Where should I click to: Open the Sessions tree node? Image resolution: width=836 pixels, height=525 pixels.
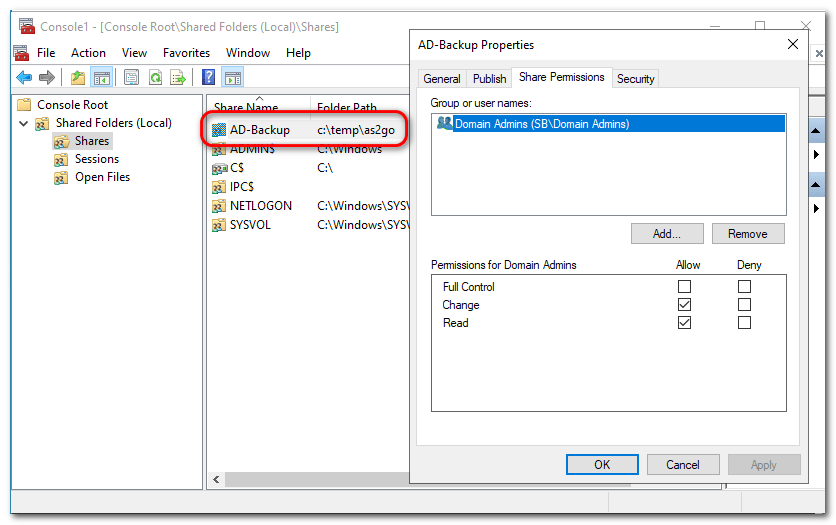[96, 159]
